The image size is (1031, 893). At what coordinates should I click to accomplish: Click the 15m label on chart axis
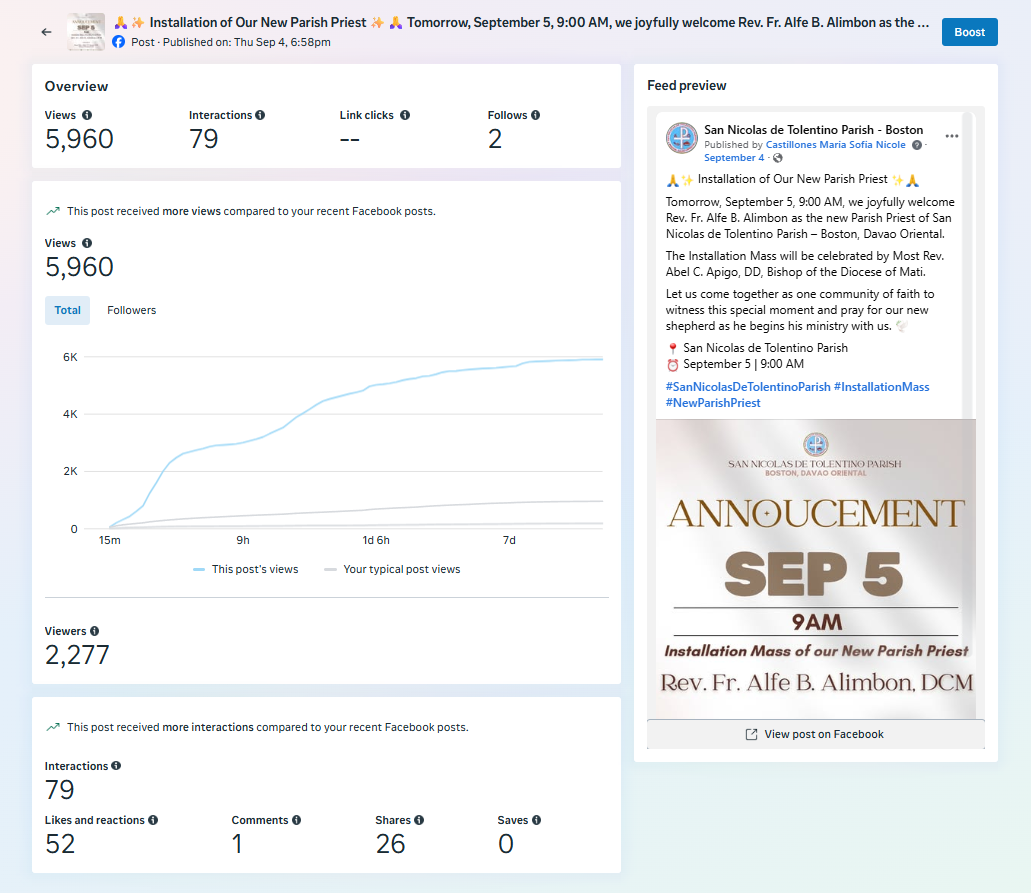point(110,540)
